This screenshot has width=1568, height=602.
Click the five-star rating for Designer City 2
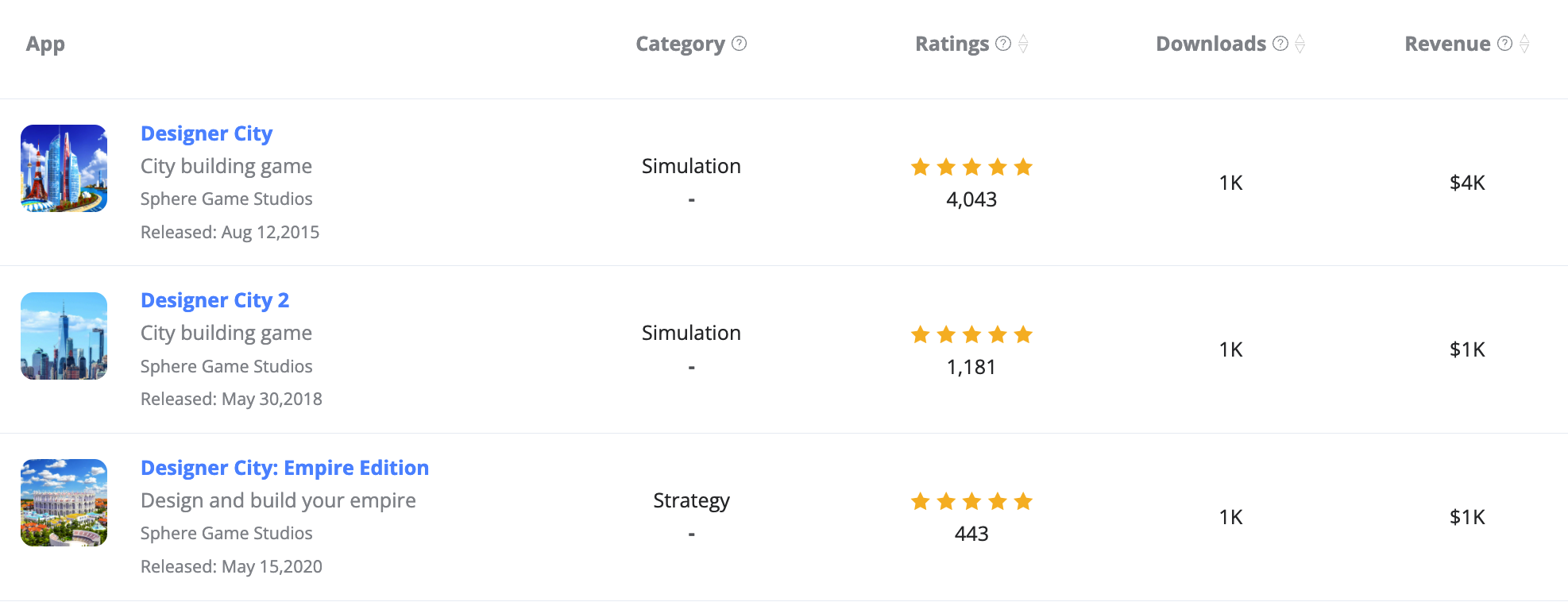(971, 334)
